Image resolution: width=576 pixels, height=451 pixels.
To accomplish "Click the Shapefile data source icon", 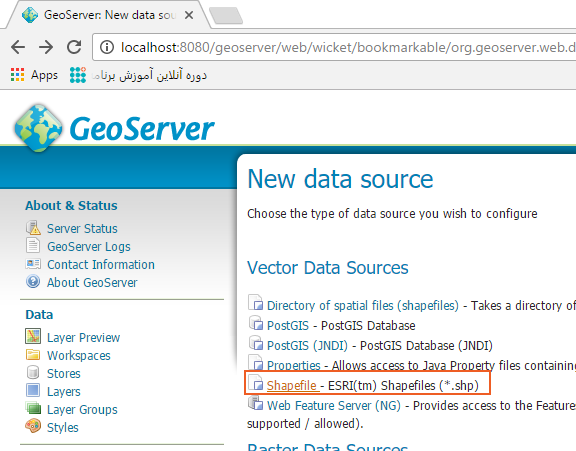I will tap(255, 382).
